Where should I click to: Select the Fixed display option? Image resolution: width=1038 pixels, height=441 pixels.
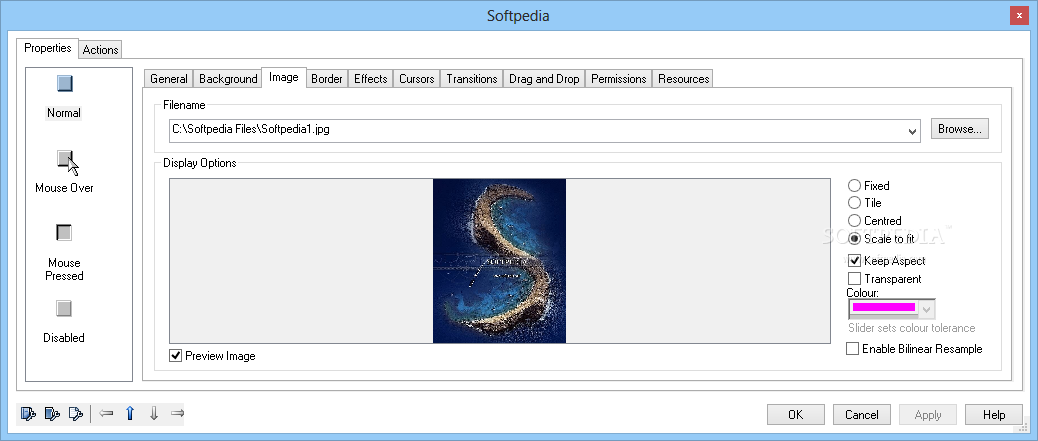tap(855, 186)
